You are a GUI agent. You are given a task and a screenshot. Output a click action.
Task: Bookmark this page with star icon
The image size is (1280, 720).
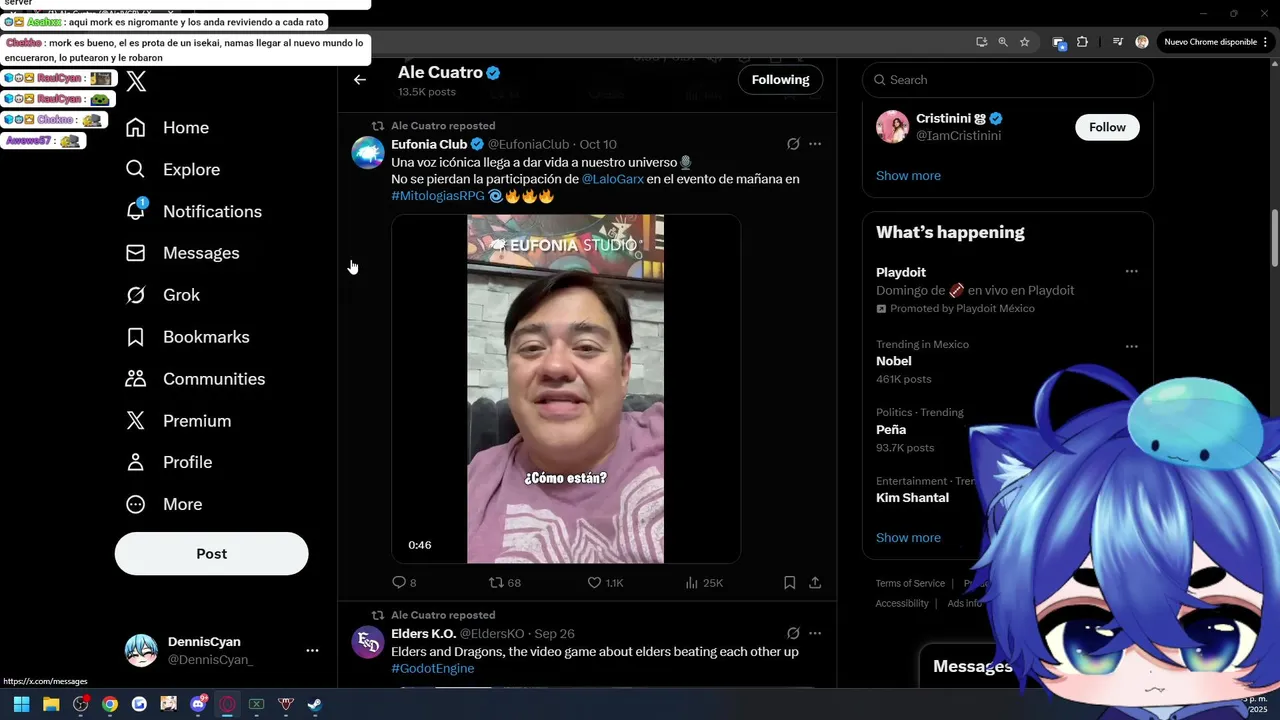(x=1025, y=42)
